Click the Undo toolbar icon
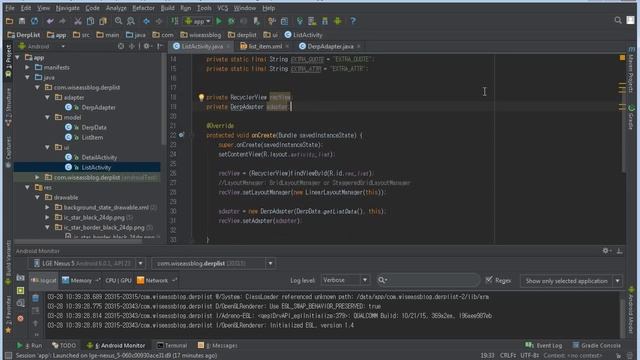The height and width of the screenshot is (360, 640). pyautogui.click(x=50, y=21)
